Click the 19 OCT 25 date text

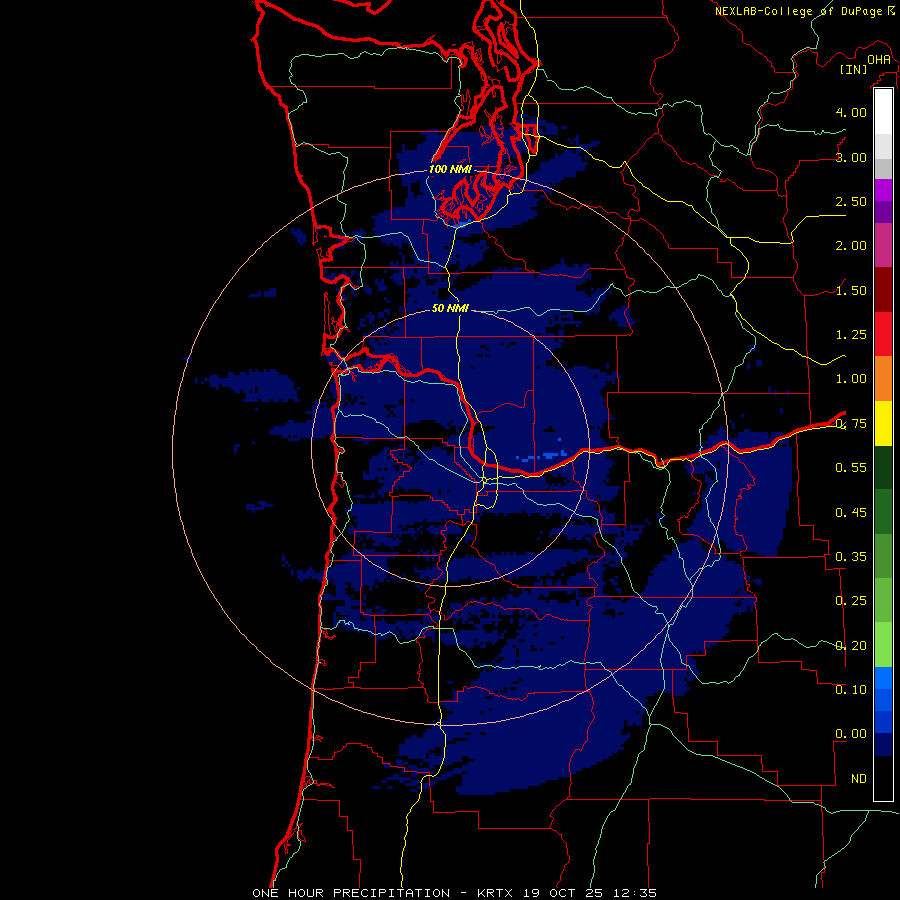(564, 893)
